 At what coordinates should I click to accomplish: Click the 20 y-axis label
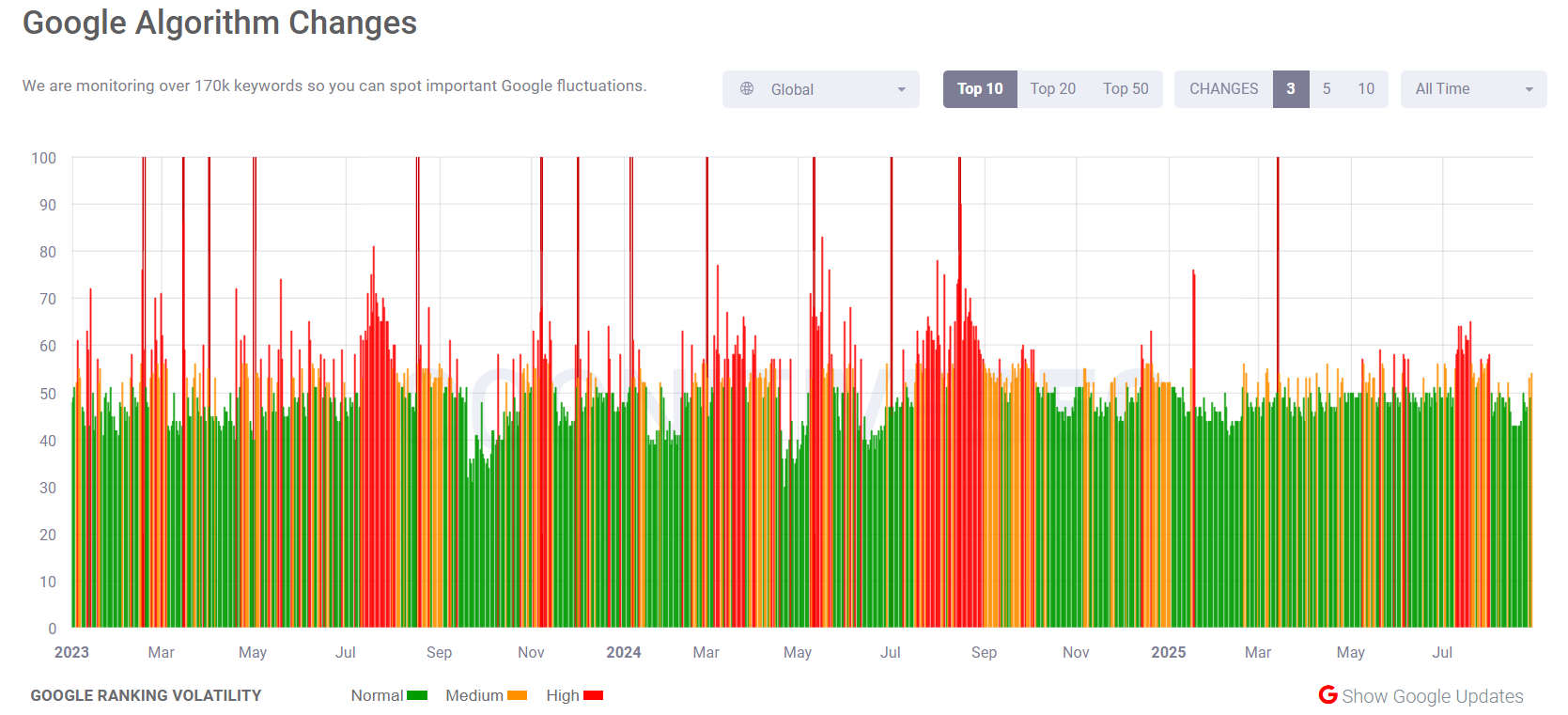(x=48, y=535)
